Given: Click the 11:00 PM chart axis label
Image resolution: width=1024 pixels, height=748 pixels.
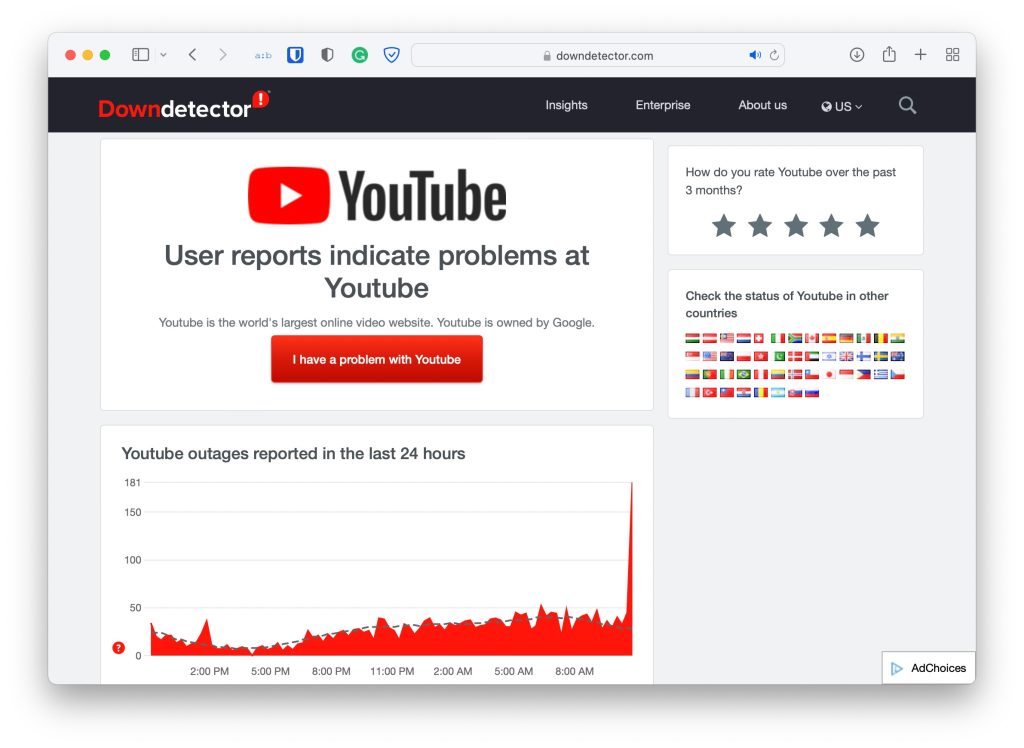Looking at the screenshot, I should point(392,672).
